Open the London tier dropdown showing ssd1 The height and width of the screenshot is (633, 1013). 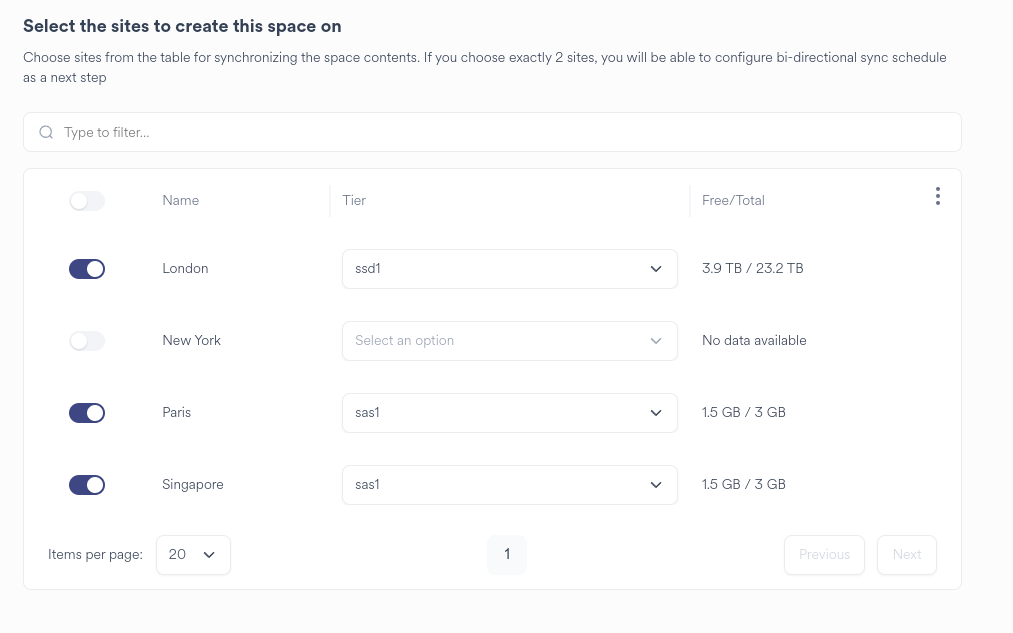coord(509,269)
